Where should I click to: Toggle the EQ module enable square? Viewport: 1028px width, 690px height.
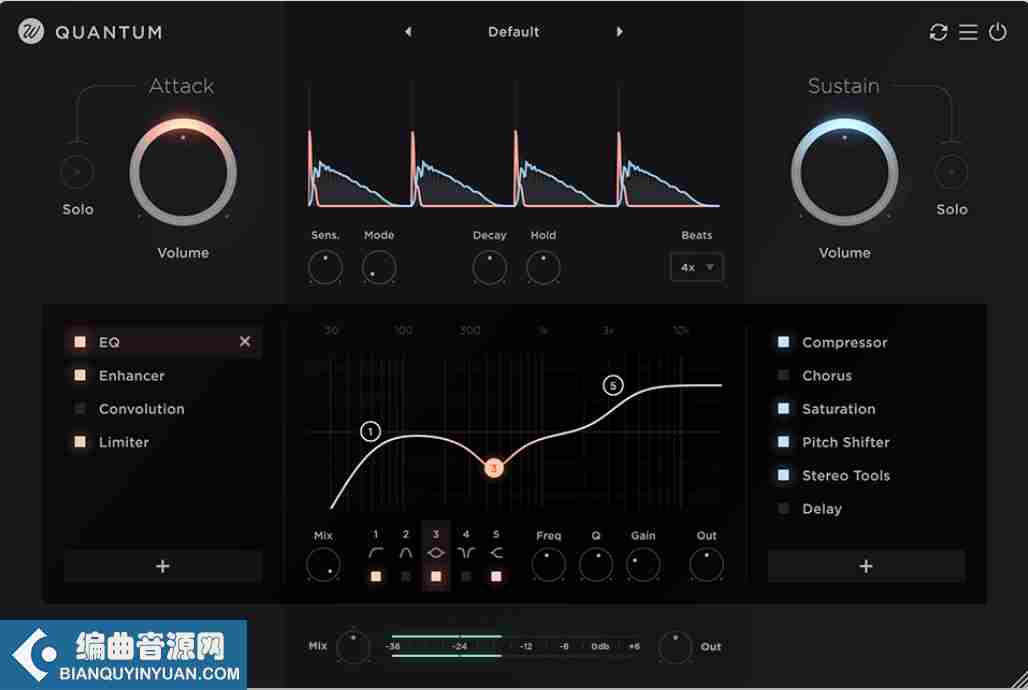(x=80, y=342)
